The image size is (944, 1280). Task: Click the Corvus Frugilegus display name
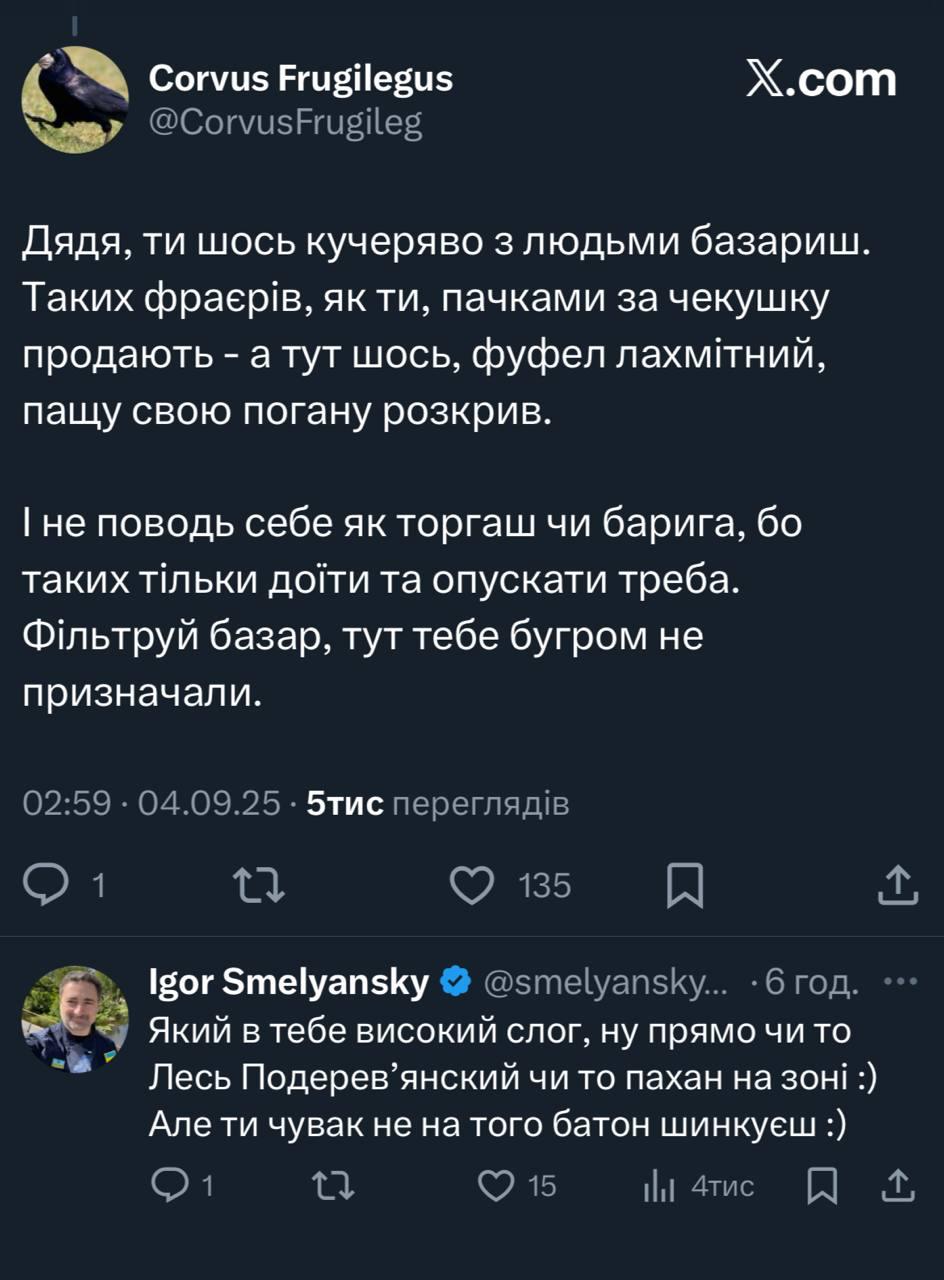[300, 78]
